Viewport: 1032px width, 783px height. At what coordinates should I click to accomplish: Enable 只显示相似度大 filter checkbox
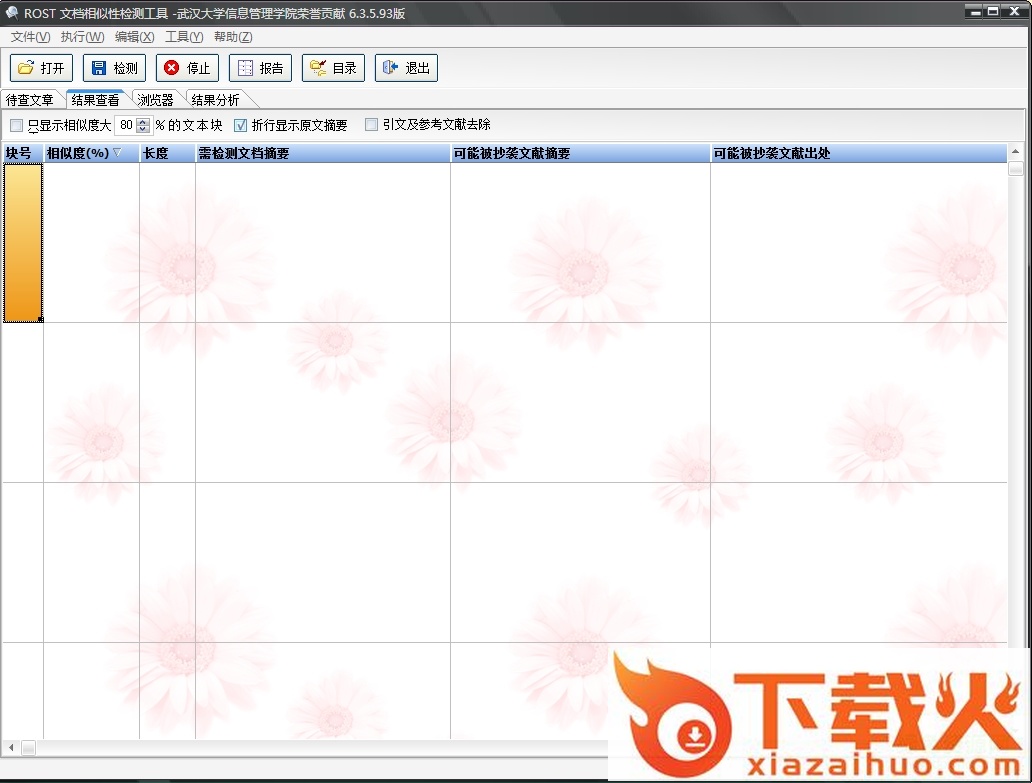16,125
